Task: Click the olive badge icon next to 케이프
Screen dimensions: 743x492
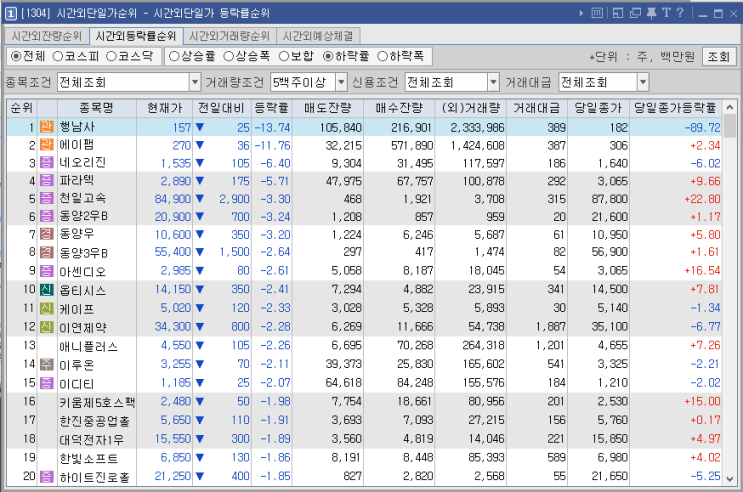Action: coord(46,308)
